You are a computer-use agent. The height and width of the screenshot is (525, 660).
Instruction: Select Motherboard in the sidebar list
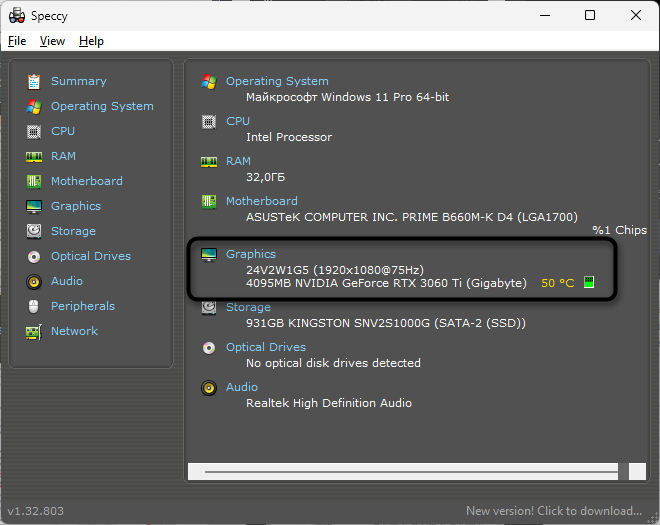tap(87, 181)
